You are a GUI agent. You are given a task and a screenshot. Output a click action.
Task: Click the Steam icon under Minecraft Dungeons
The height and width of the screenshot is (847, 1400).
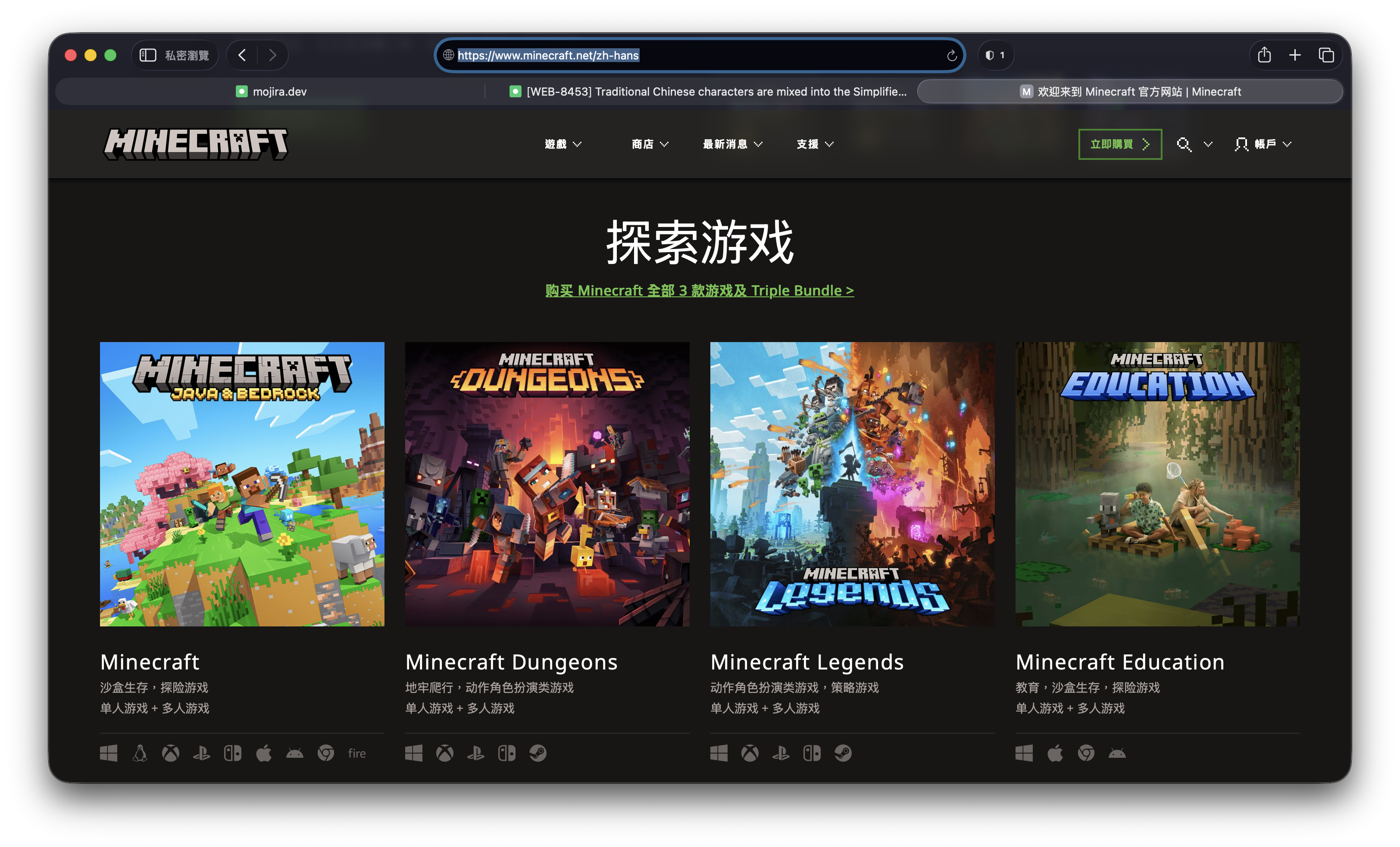tap(537, 753)
